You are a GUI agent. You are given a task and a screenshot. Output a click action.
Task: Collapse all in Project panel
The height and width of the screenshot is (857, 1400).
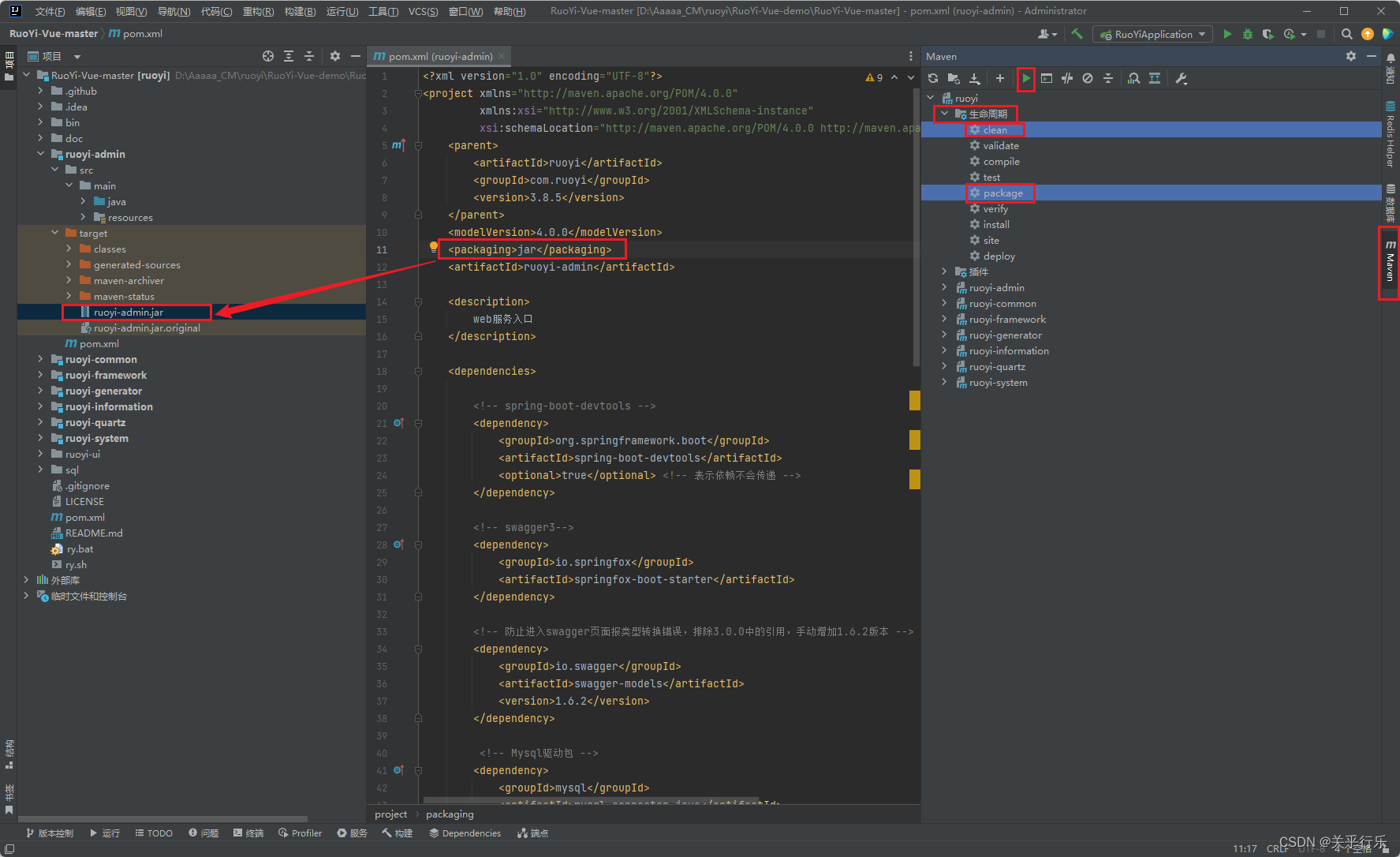tap(309, 56)
